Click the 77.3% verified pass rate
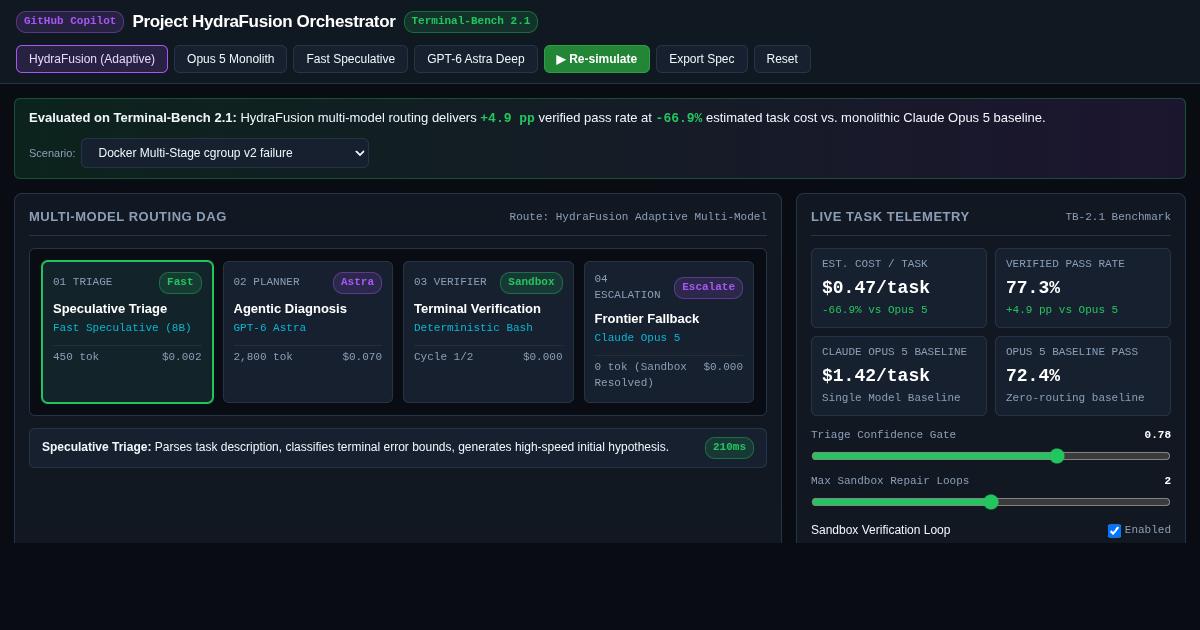This screenshot has height=630, width=1200. point(1033,288)
